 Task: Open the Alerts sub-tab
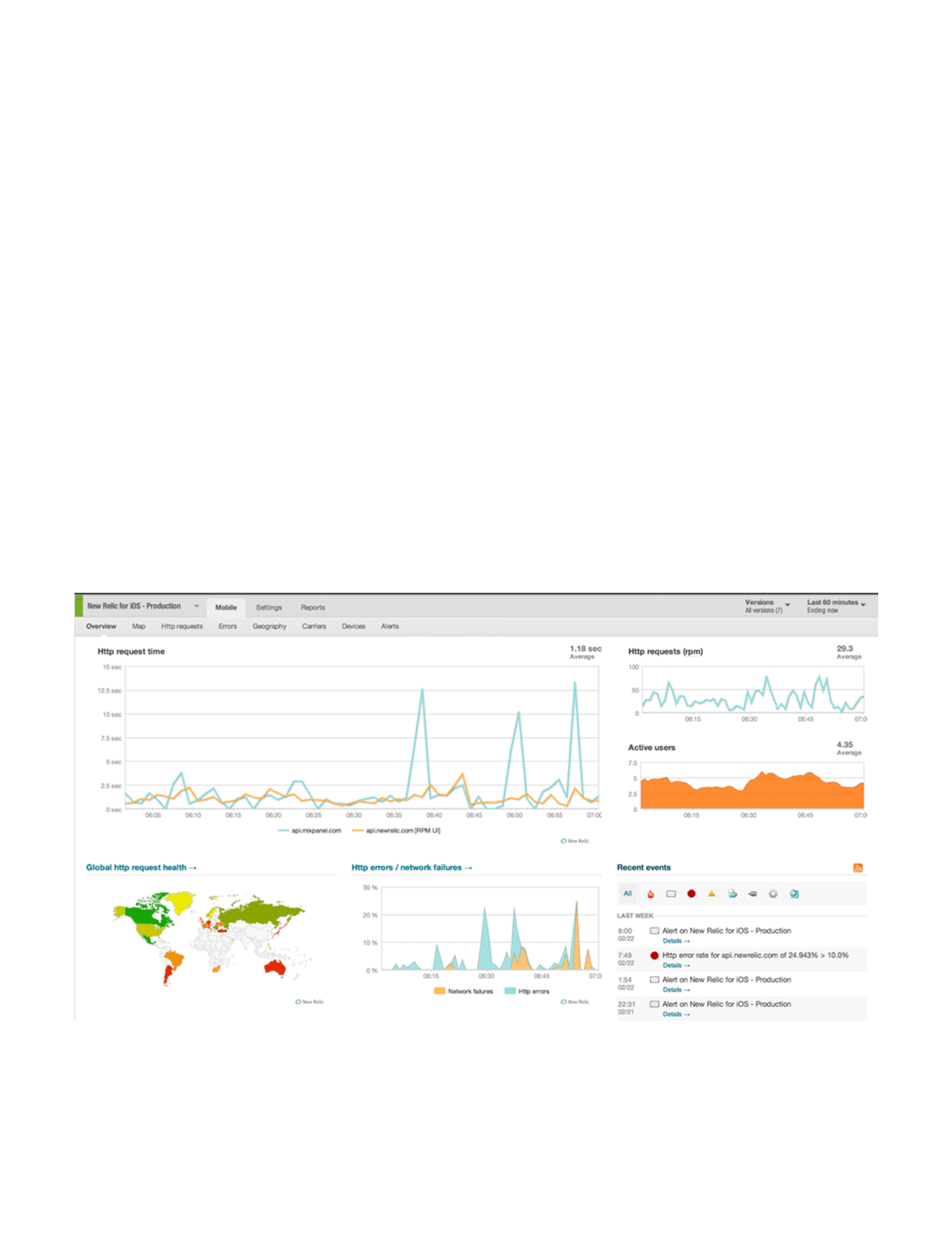point(390,626)
